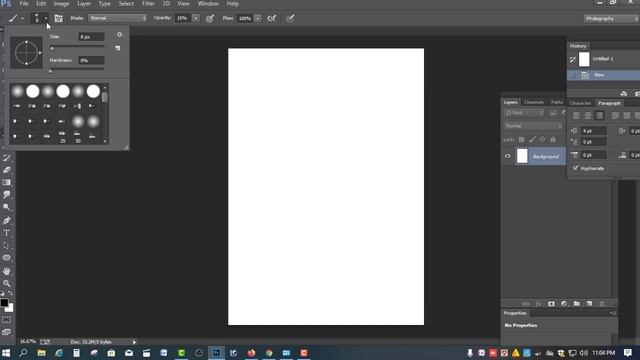The image size is (640, 360).
Task: Select the Eraser tool
Action: click(7, 170)
